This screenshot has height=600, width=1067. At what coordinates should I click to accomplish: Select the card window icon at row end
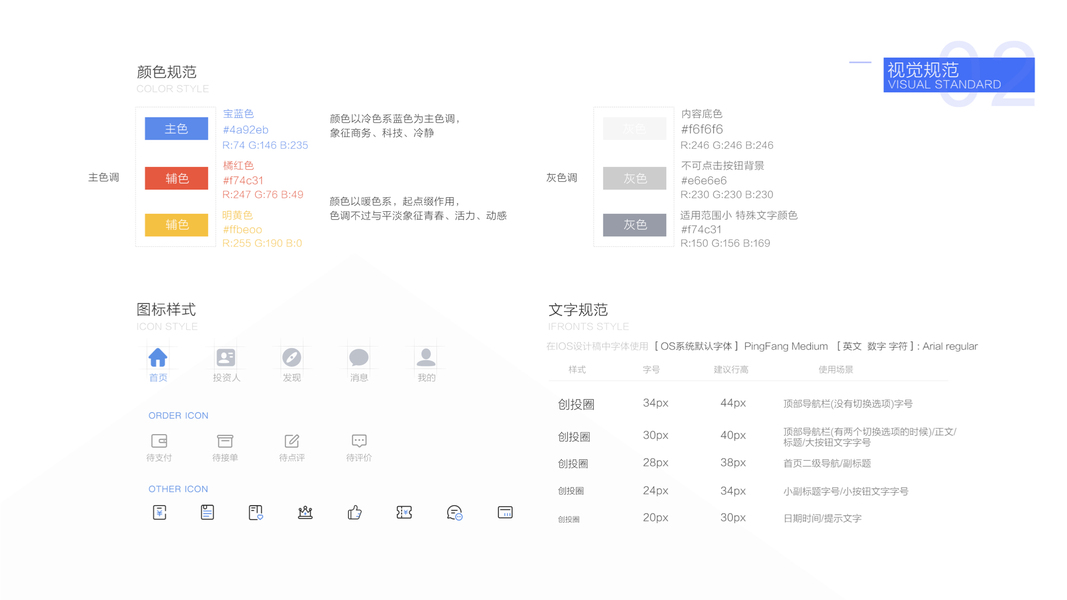point(505,512)
